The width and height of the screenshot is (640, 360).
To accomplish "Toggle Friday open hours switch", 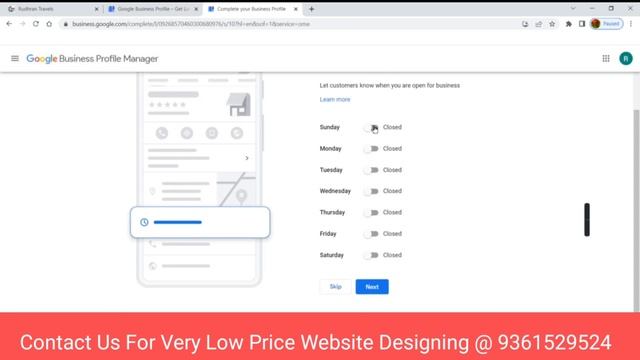I will click(x=371, y=233).
